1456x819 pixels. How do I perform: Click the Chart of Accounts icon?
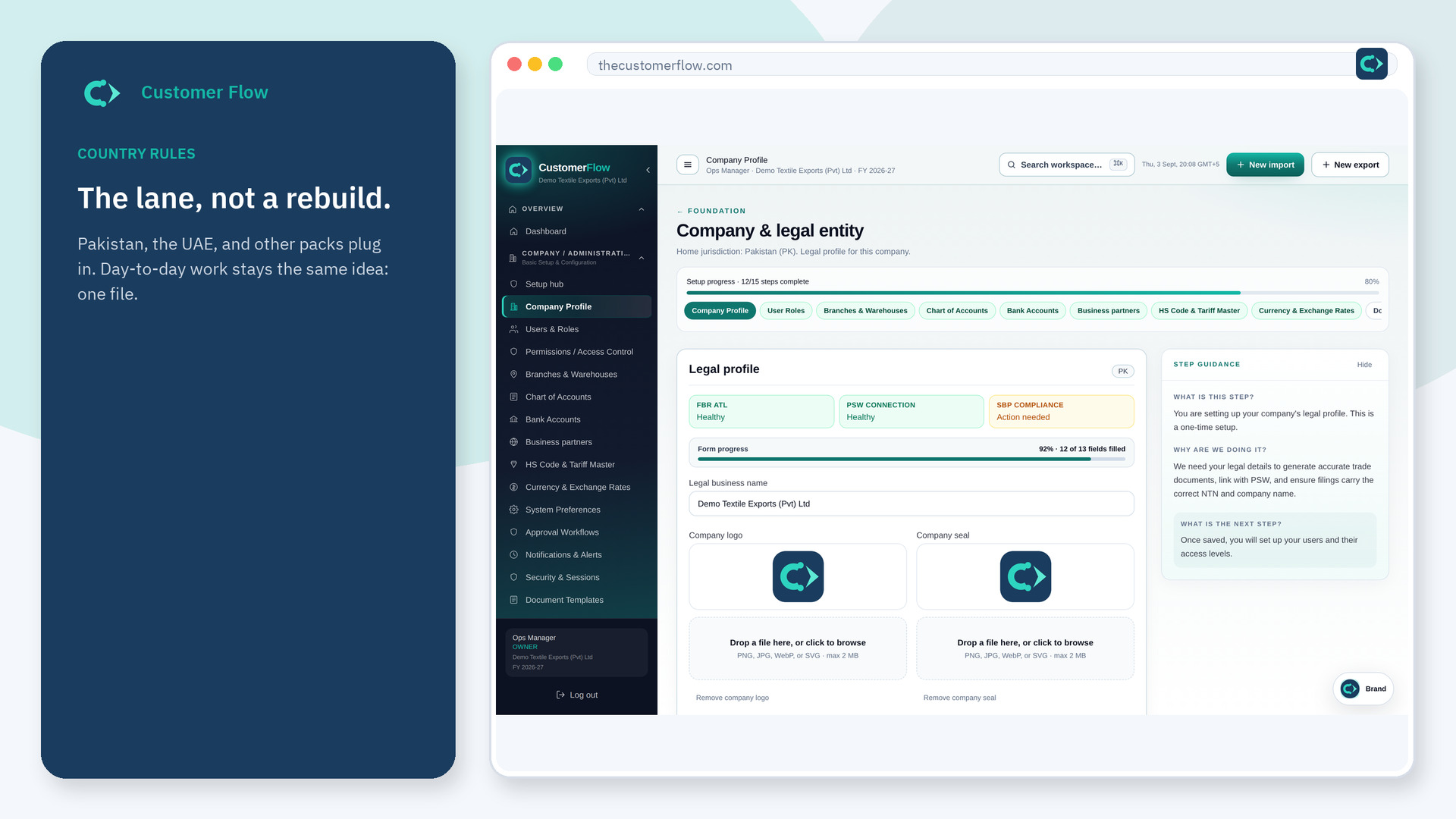pyautogui.click(x=513, y=397)
